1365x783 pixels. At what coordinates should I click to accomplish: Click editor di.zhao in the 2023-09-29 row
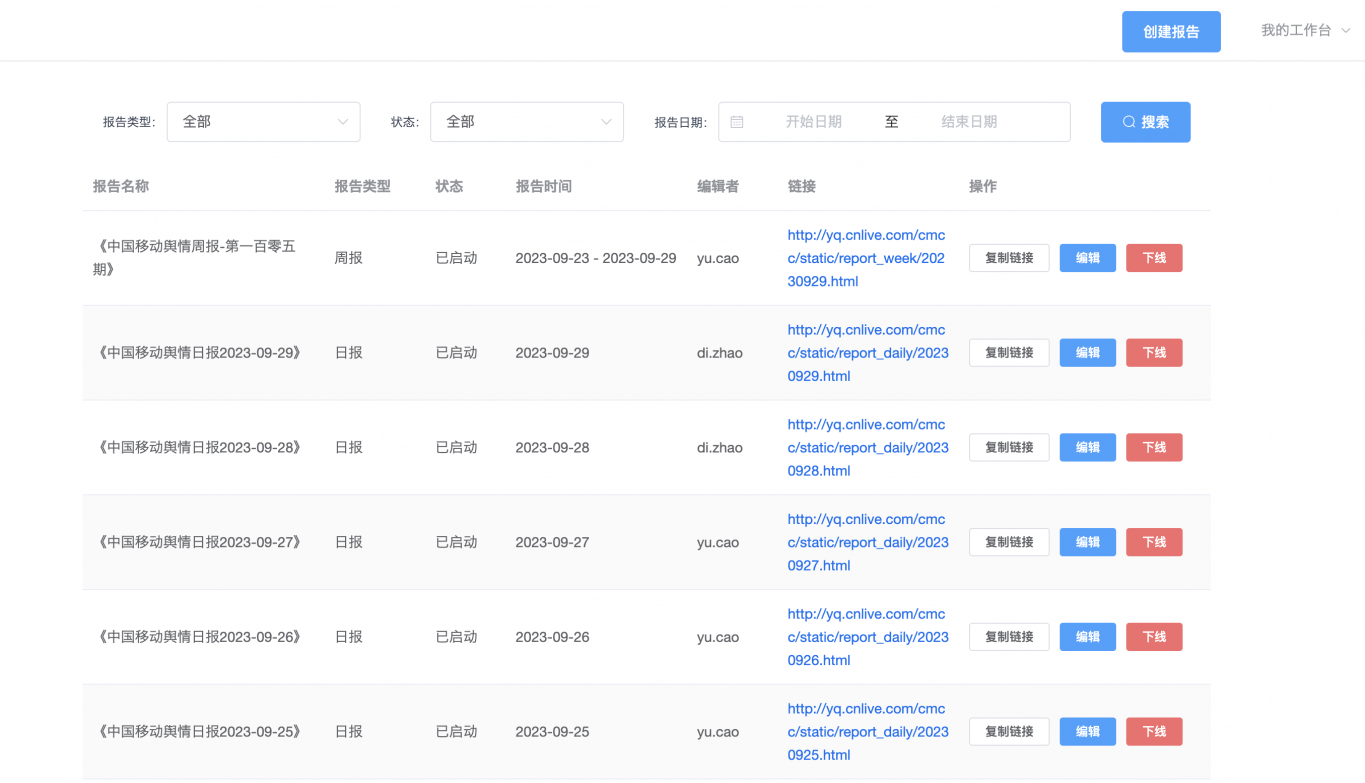(720, 353)
